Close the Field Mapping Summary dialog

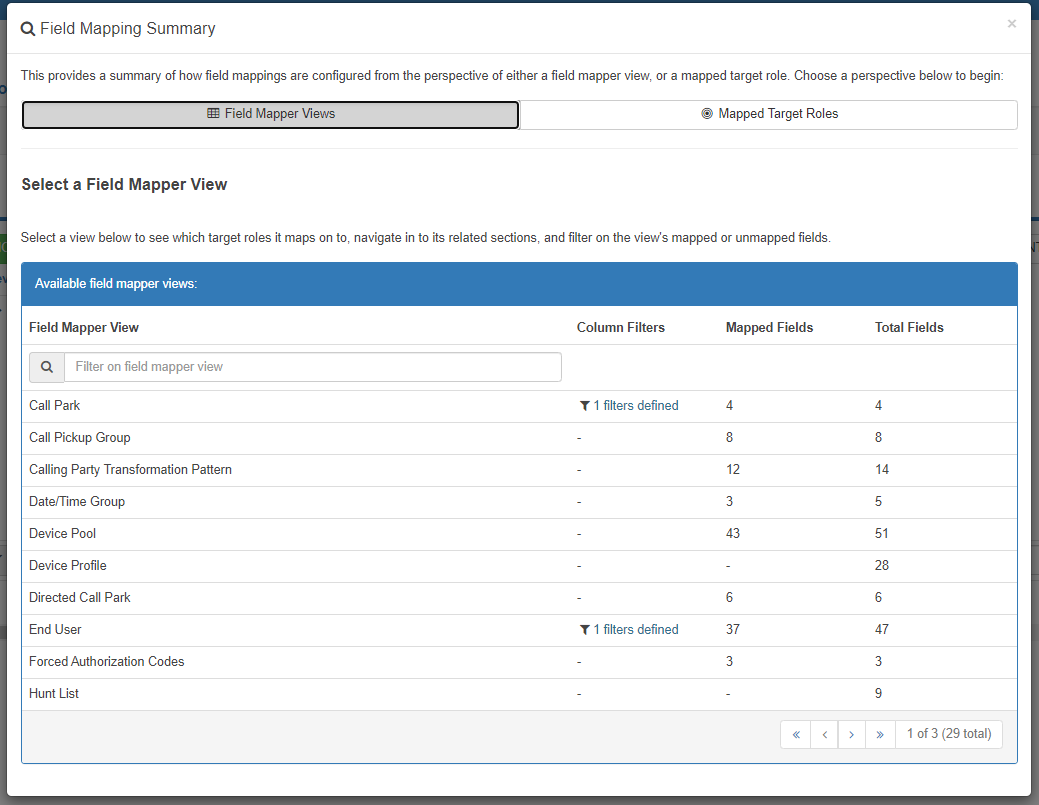click(1011, 24)
